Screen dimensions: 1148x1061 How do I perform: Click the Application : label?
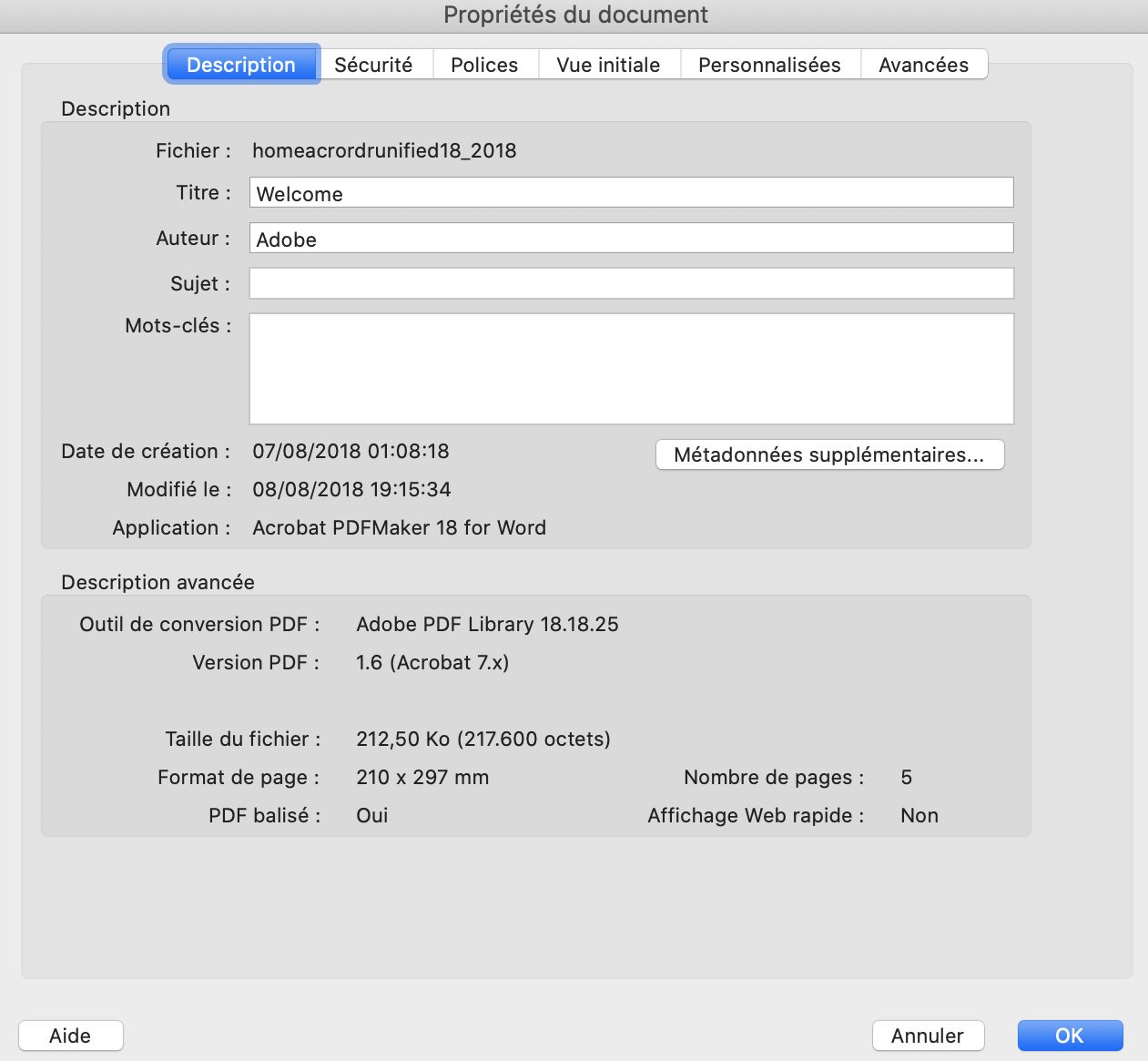point(171,527)
